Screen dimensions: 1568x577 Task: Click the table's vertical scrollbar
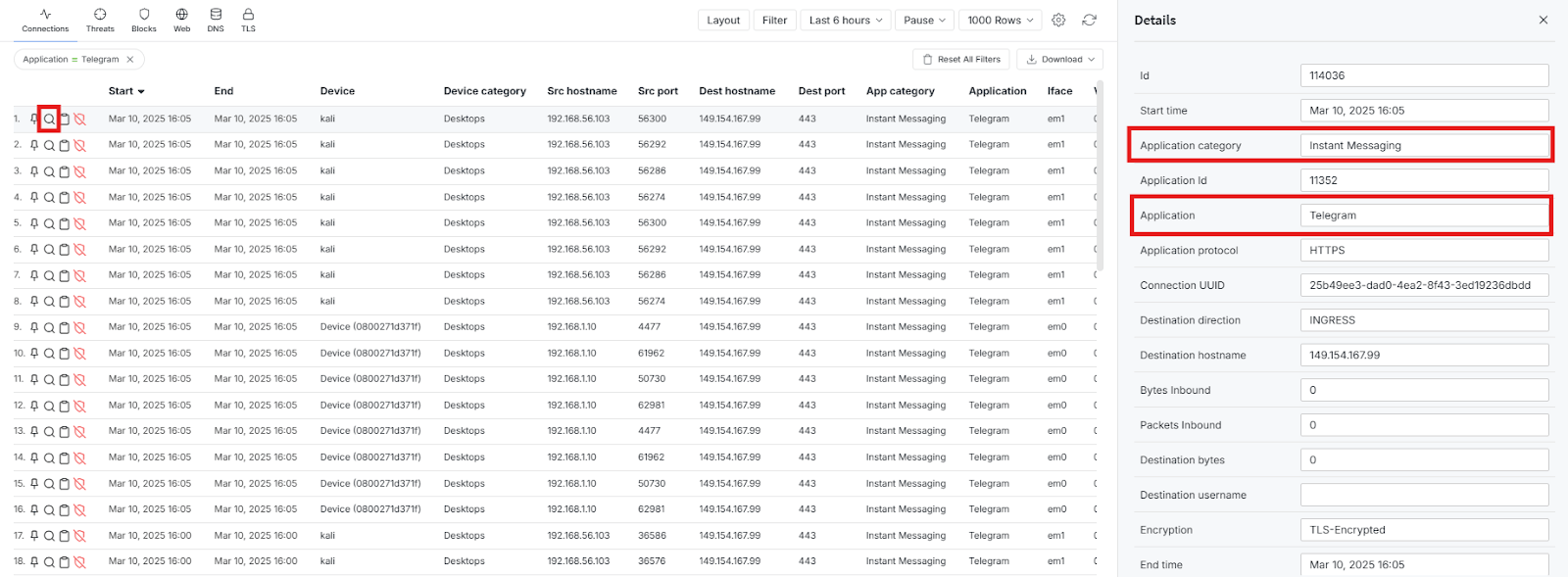tap(1100, 176)
